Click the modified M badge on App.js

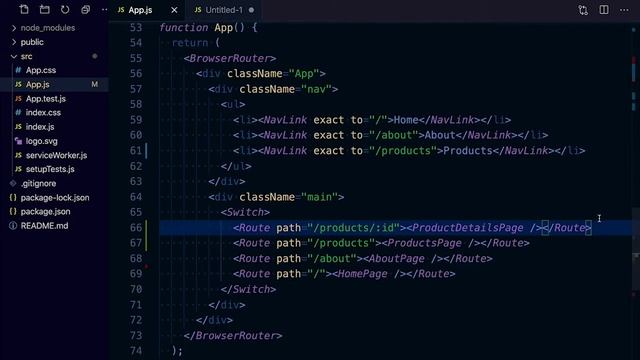95,84
